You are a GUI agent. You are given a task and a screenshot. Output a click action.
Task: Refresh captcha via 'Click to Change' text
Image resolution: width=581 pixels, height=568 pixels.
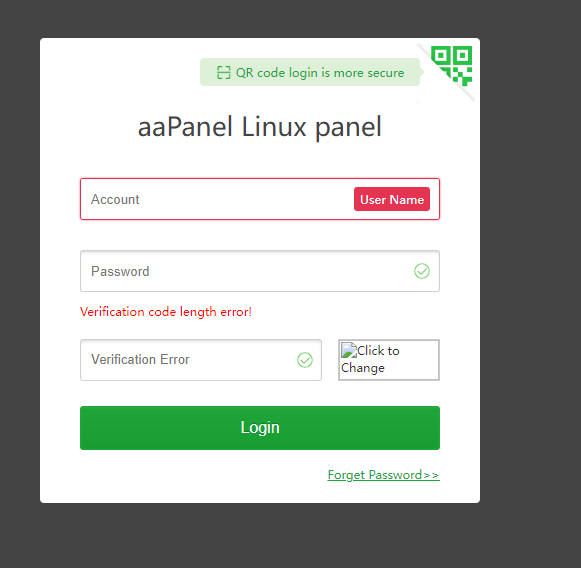point(371,359)
